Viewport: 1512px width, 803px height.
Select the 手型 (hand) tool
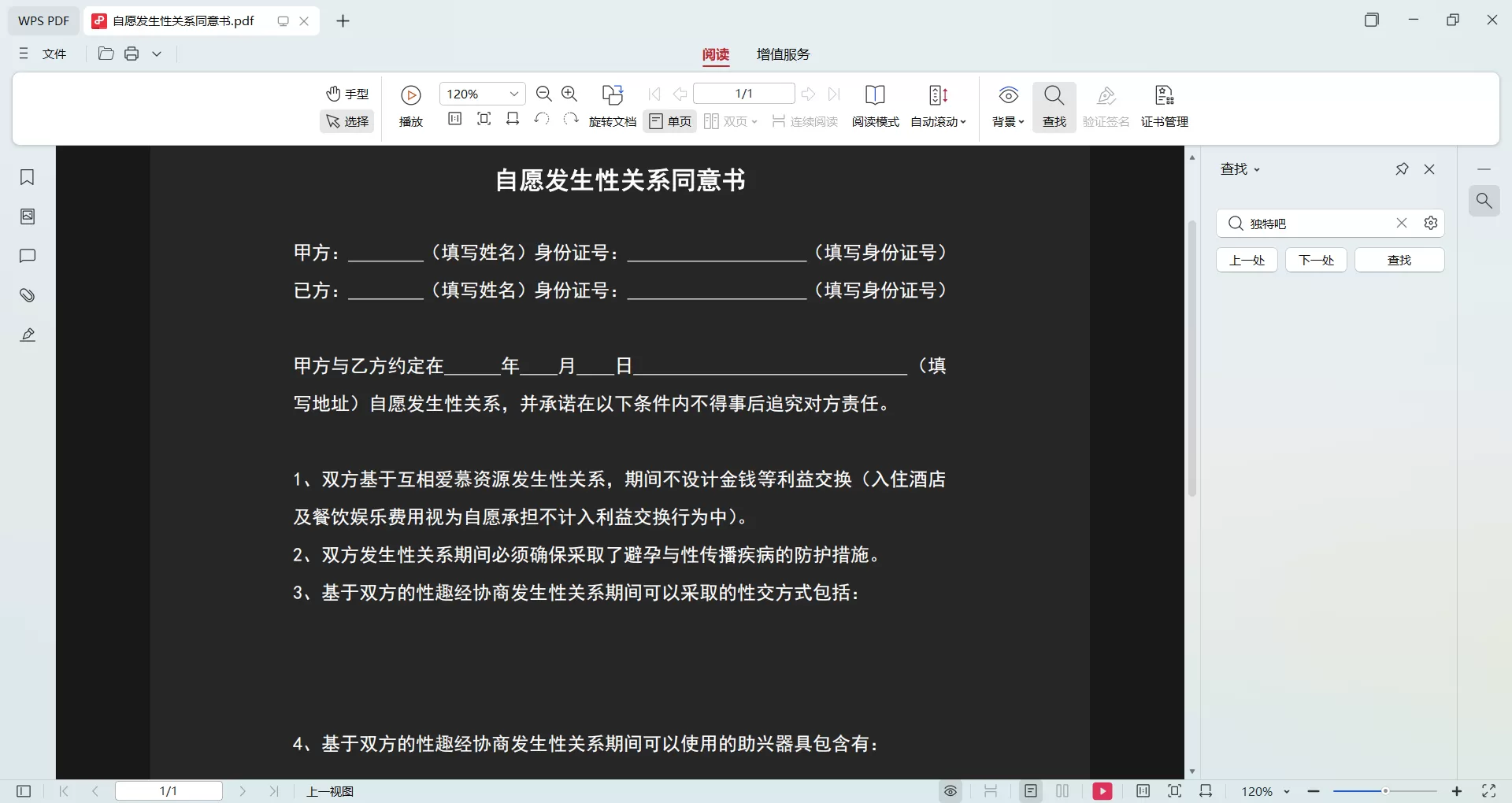coord(346,94)
